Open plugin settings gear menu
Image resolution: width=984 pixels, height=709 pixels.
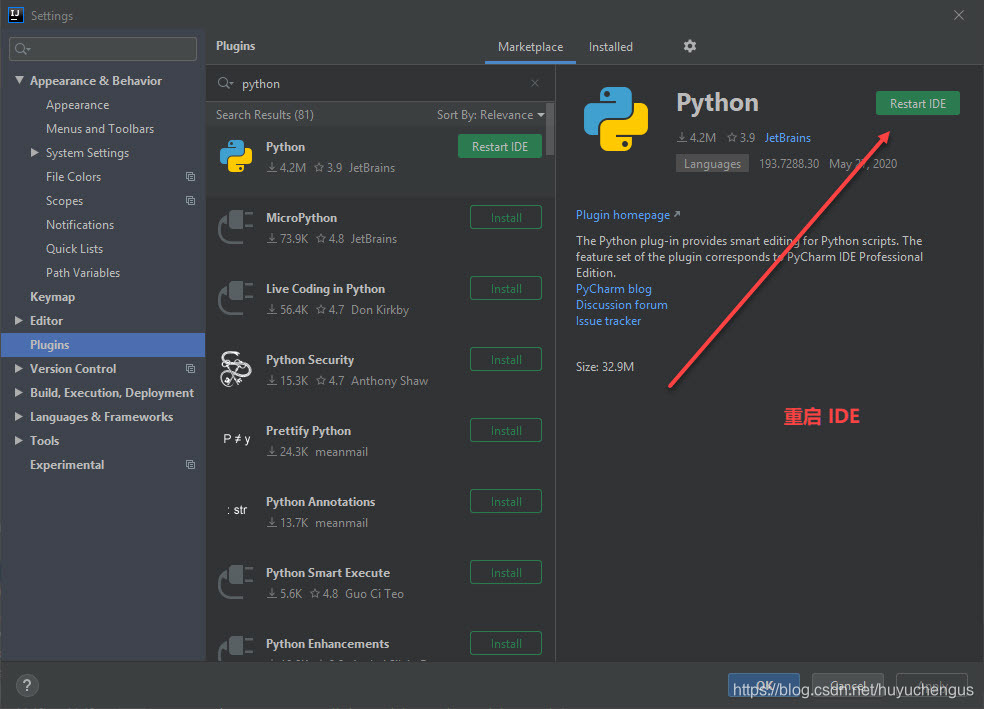point(690,46)
